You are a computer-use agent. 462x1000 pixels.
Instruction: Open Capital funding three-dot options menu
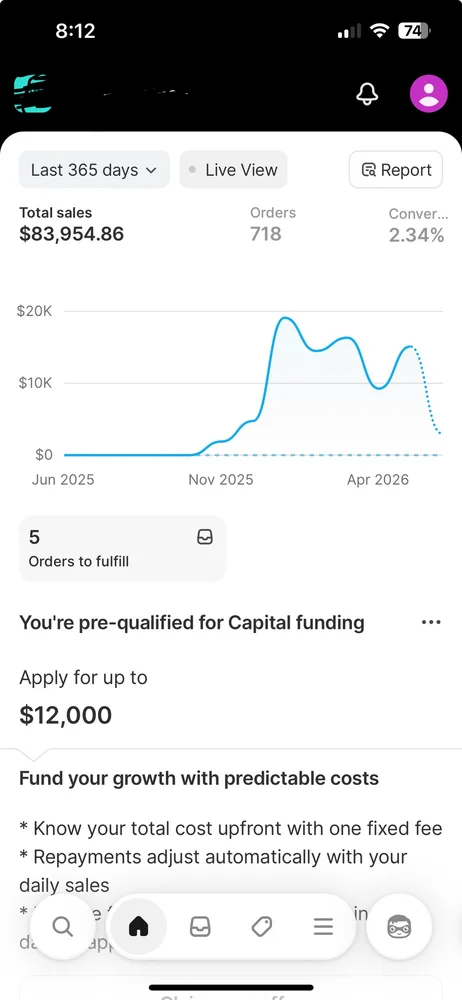click(431, 622)
